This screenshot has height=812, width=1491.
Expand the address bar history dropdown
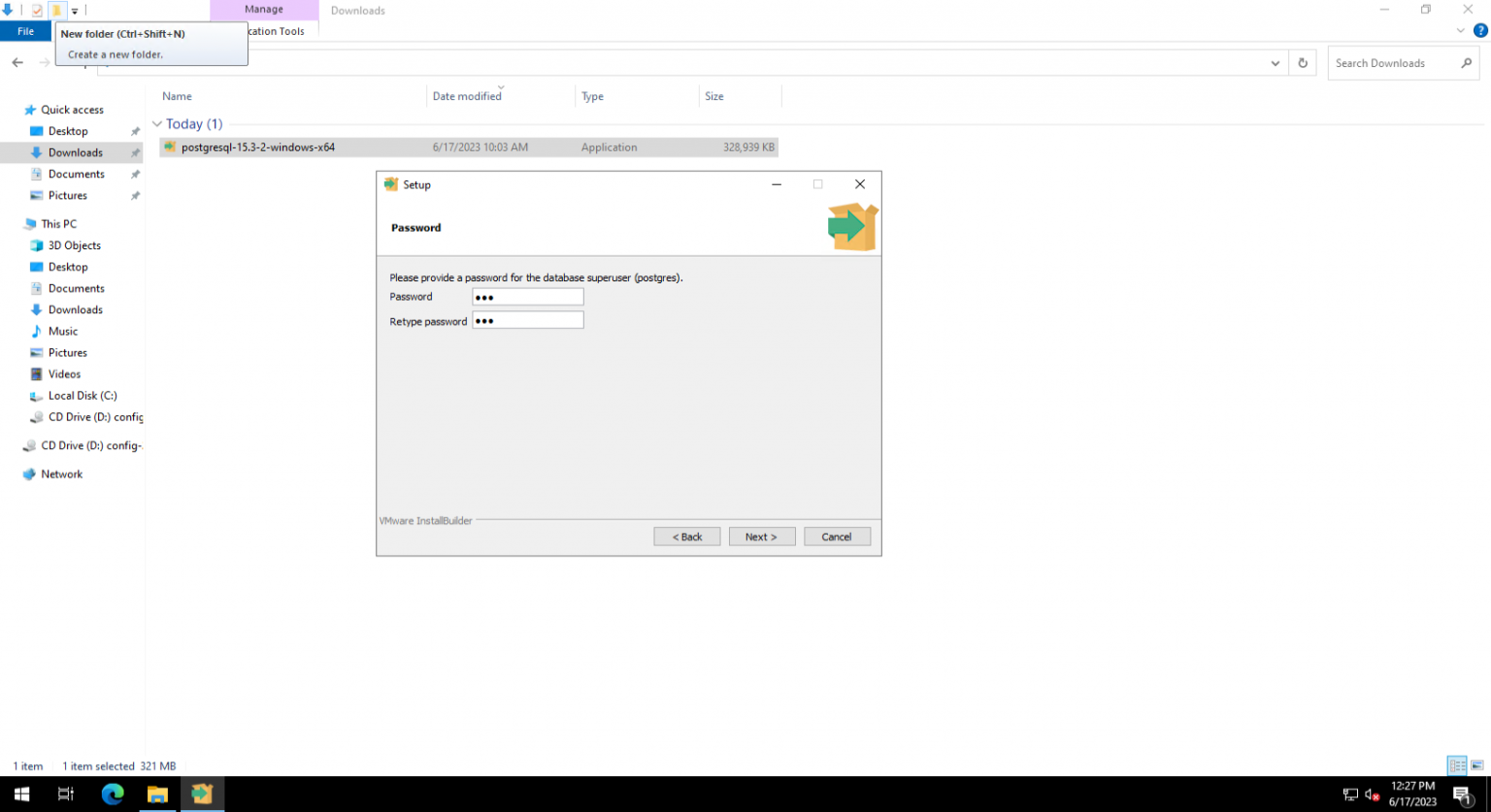click(x=1276, y=63)
